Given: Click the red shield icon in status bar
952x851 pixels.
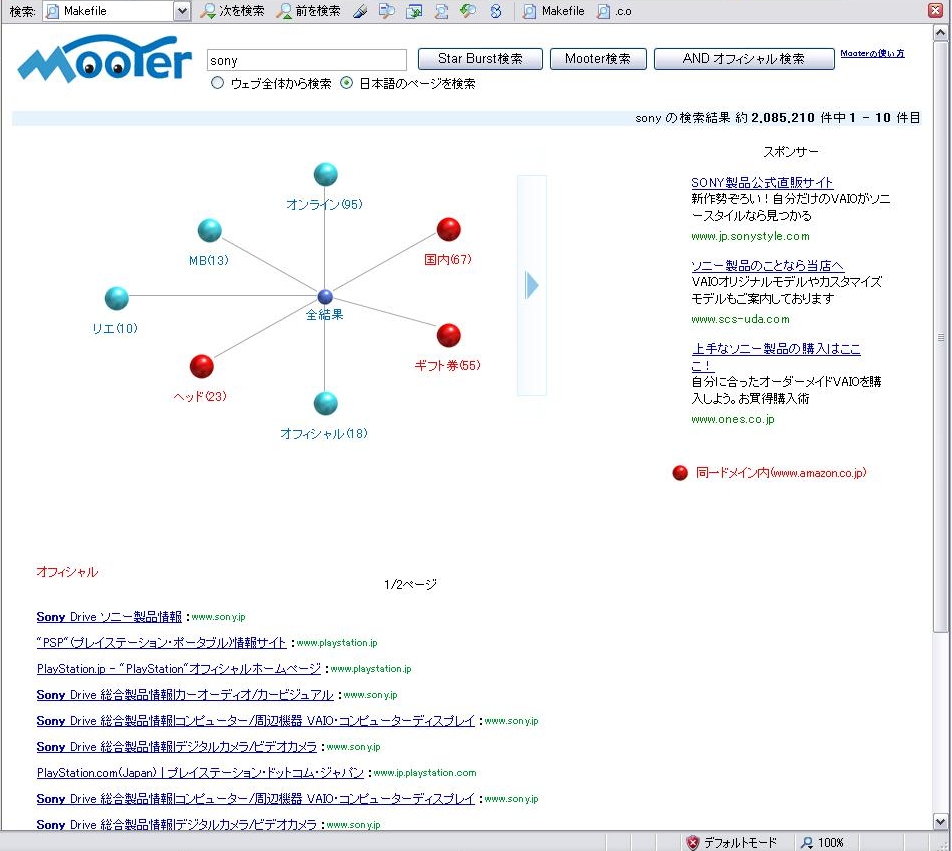Looking at the screenshot, I should [692, 842].
